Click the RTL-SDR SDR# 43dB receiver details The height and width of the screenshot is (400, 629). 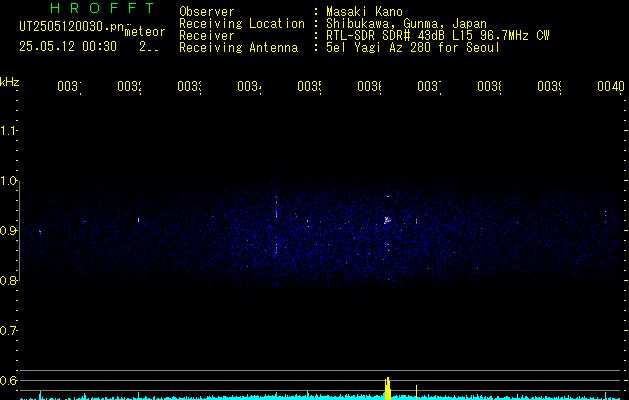pyautogui.click(x=438, y=36)
